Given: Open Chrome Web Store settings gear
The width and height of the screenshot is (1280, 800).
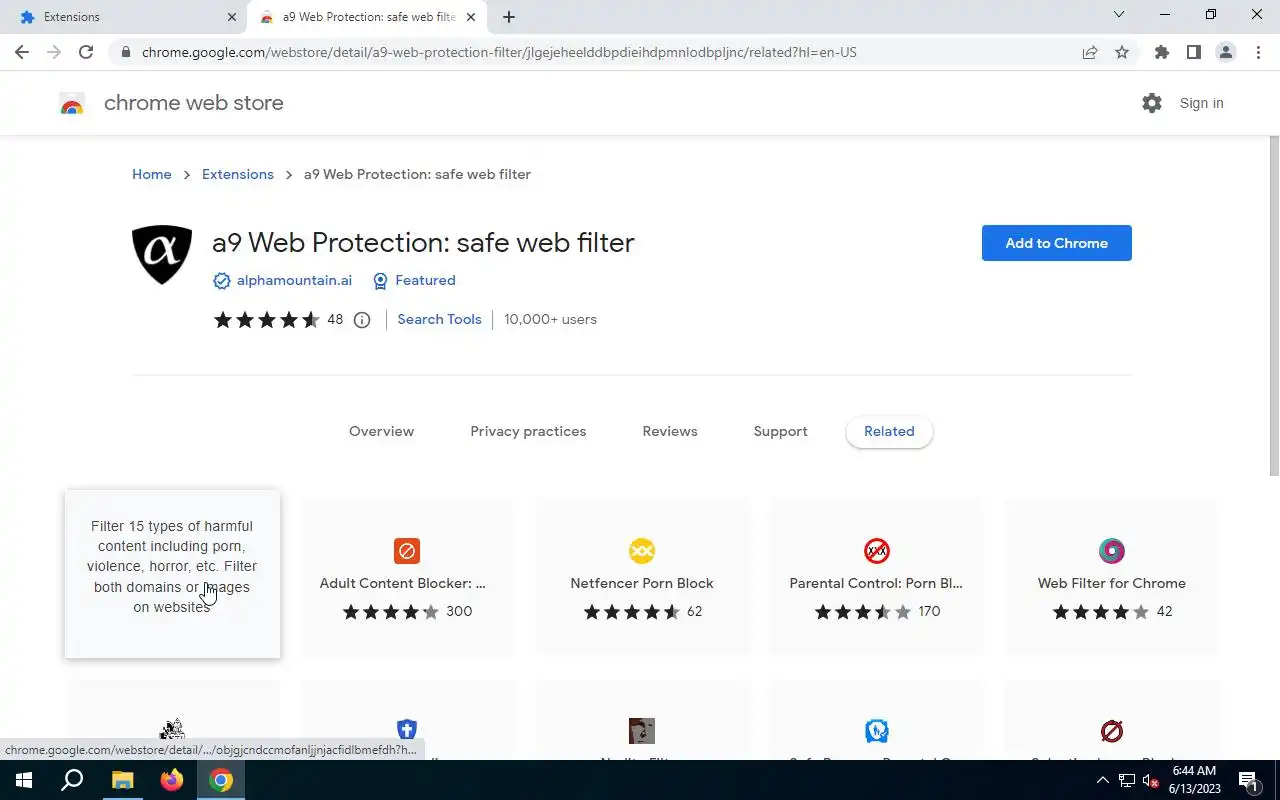Looking at the screenshot, I should tap(1152, 103).
